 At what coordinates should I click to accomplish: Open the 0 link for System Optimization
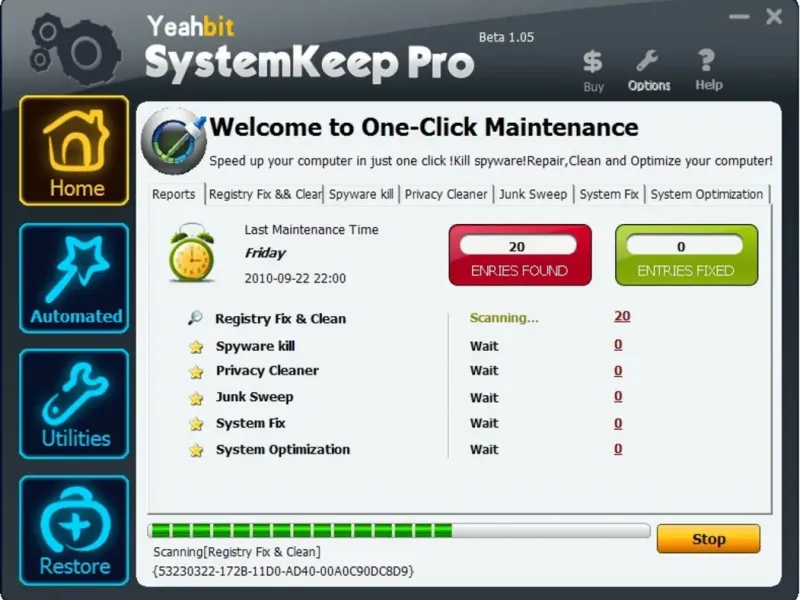(618, 449)
